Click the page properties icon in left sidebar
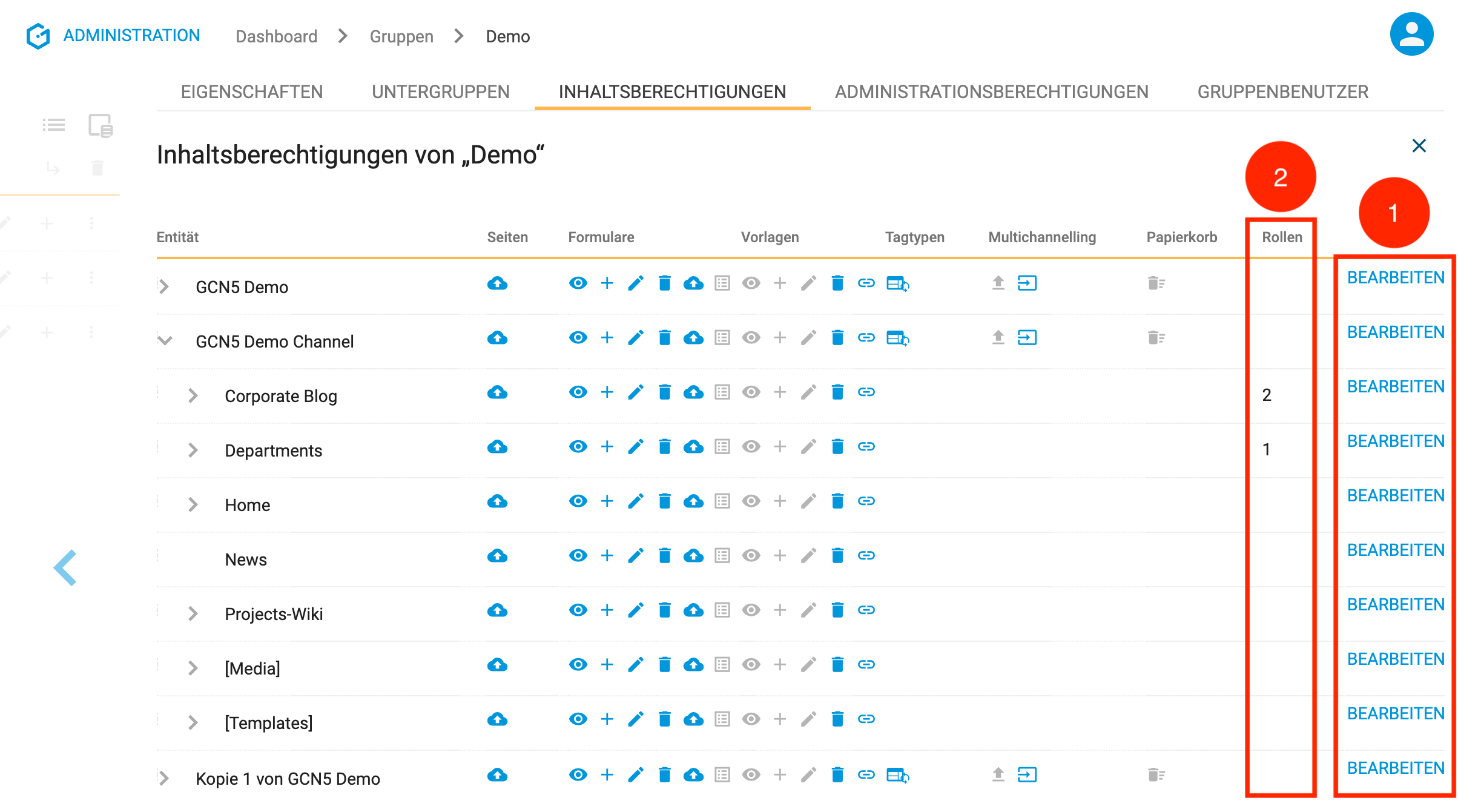Screen dimensions: 1458x812 coord(101,125)
